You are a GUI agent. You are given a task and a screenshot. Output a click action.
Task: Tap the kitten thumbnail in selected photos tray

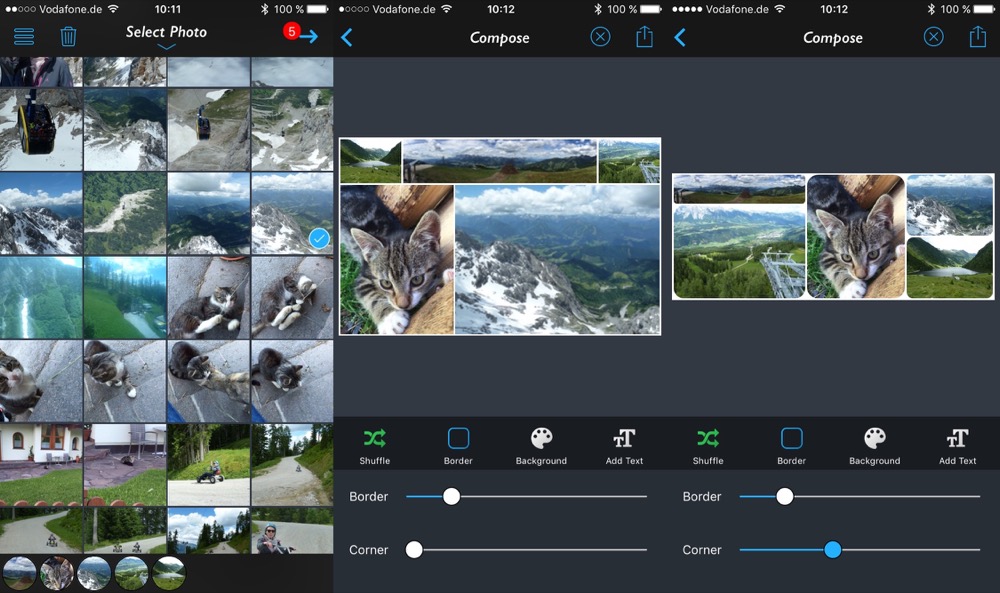tap(57, 573)
